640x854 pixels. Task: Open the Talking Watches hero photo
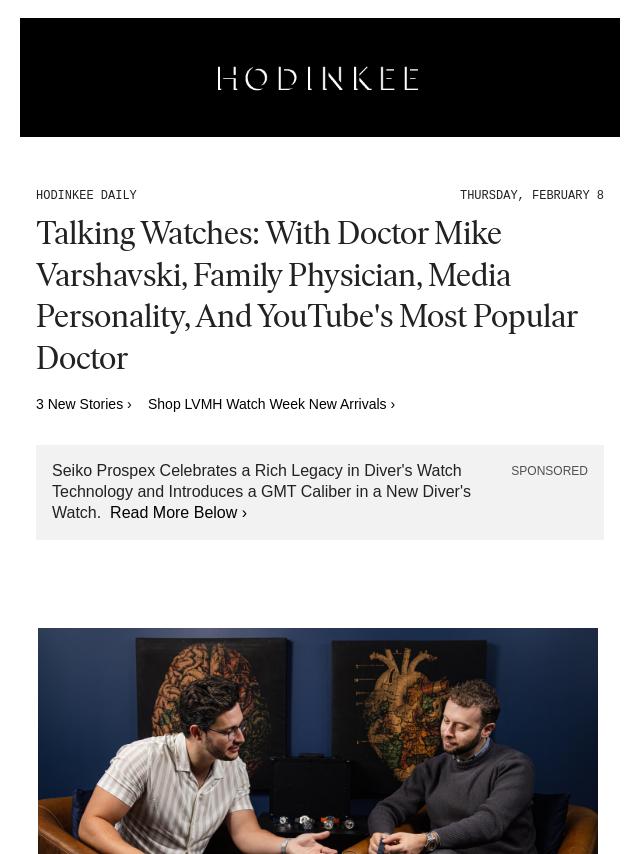(318, 741)
